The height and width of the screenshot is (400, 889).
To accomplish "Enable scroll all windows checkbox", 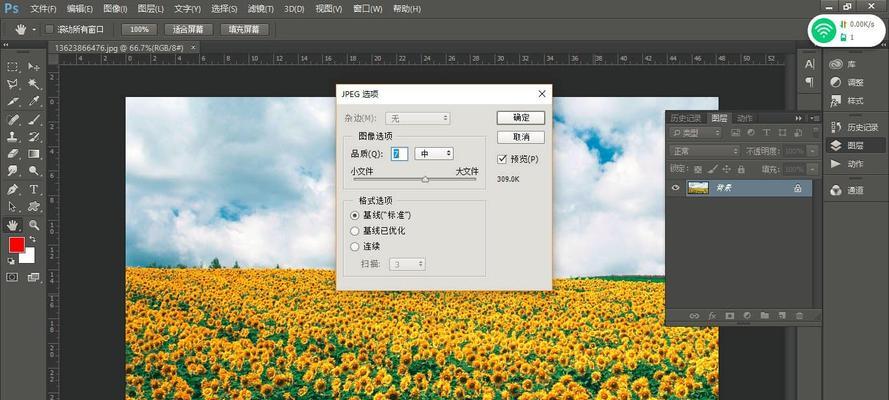I will (x=49, y=29).
